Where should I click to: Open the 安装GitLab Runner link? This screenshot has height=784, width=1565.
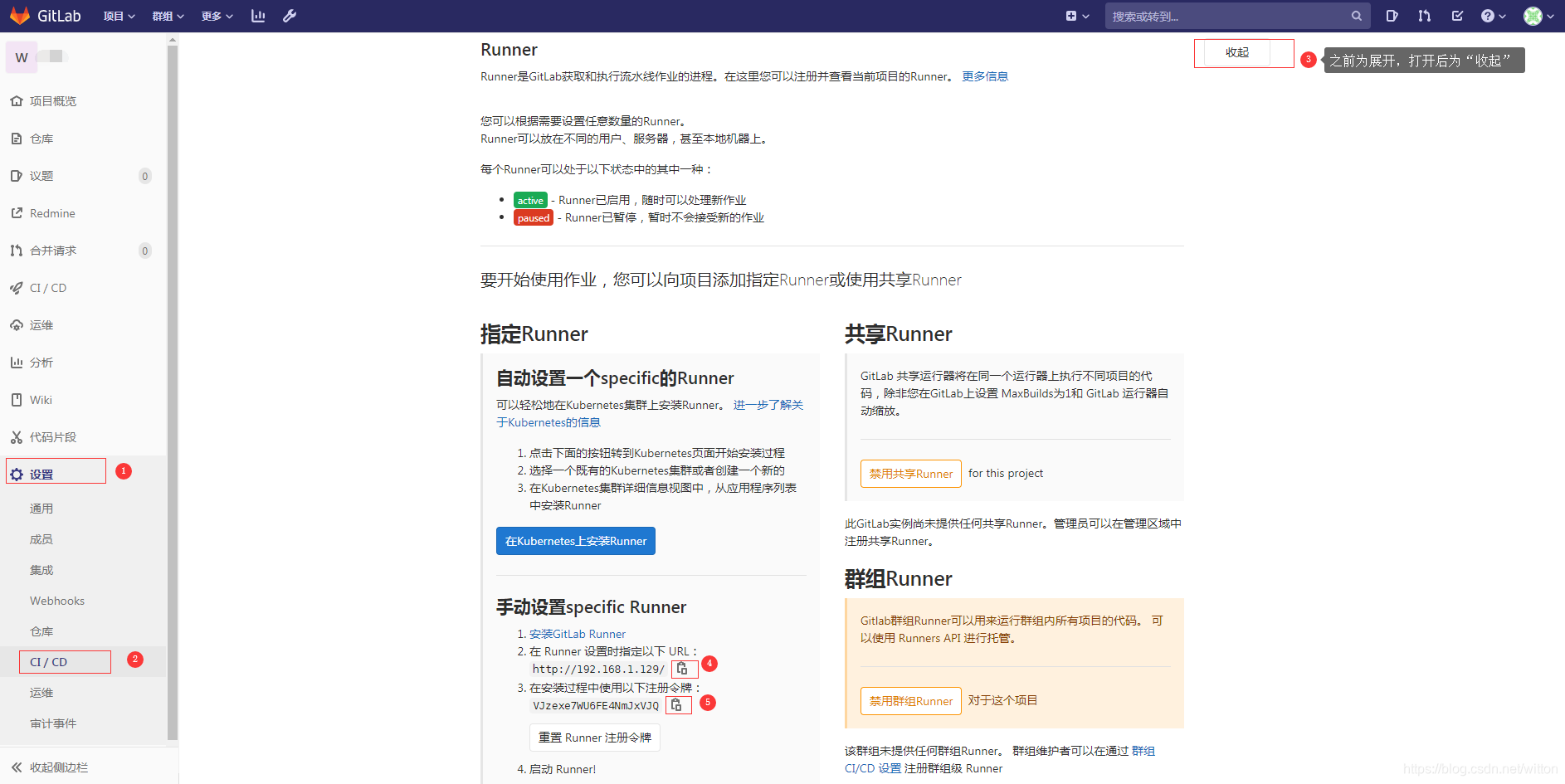[578, 634]
